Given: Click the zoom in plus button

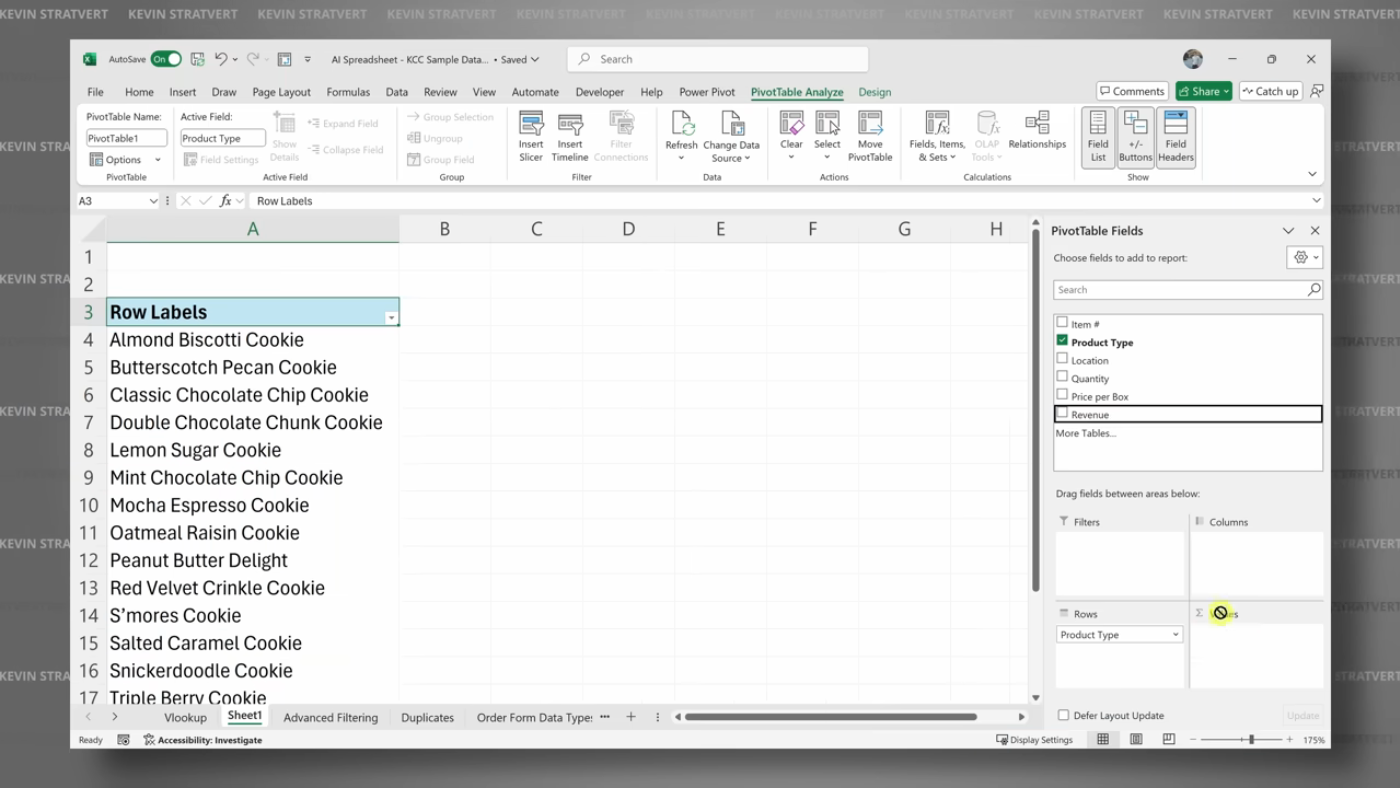Looking at the screenshot, I should 1290,740.
